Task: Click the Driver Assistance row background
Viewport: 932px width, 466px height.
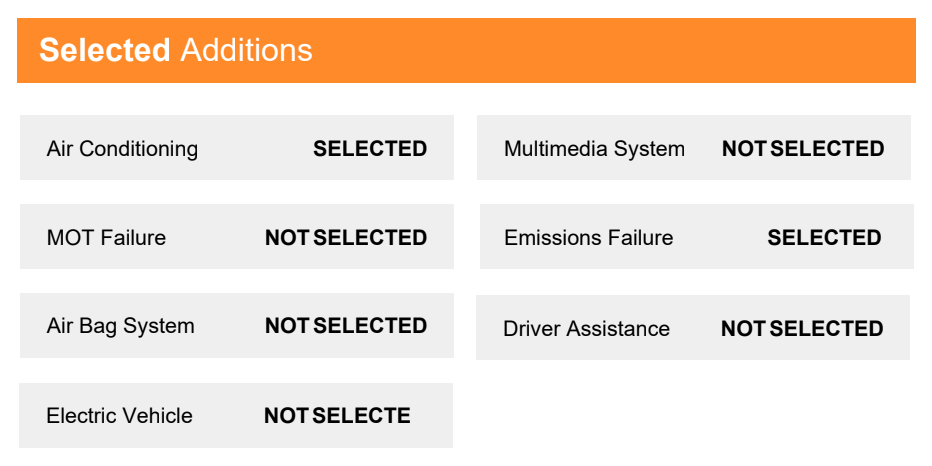Action: tap(692, 328)
